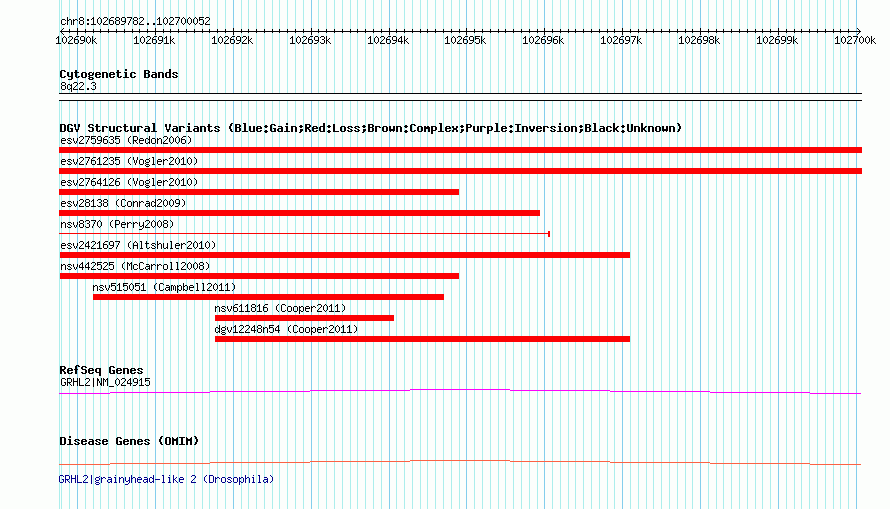Click the 102692k ruler tick label
Viewport: 890px width, 509px height.
point(232,40)
